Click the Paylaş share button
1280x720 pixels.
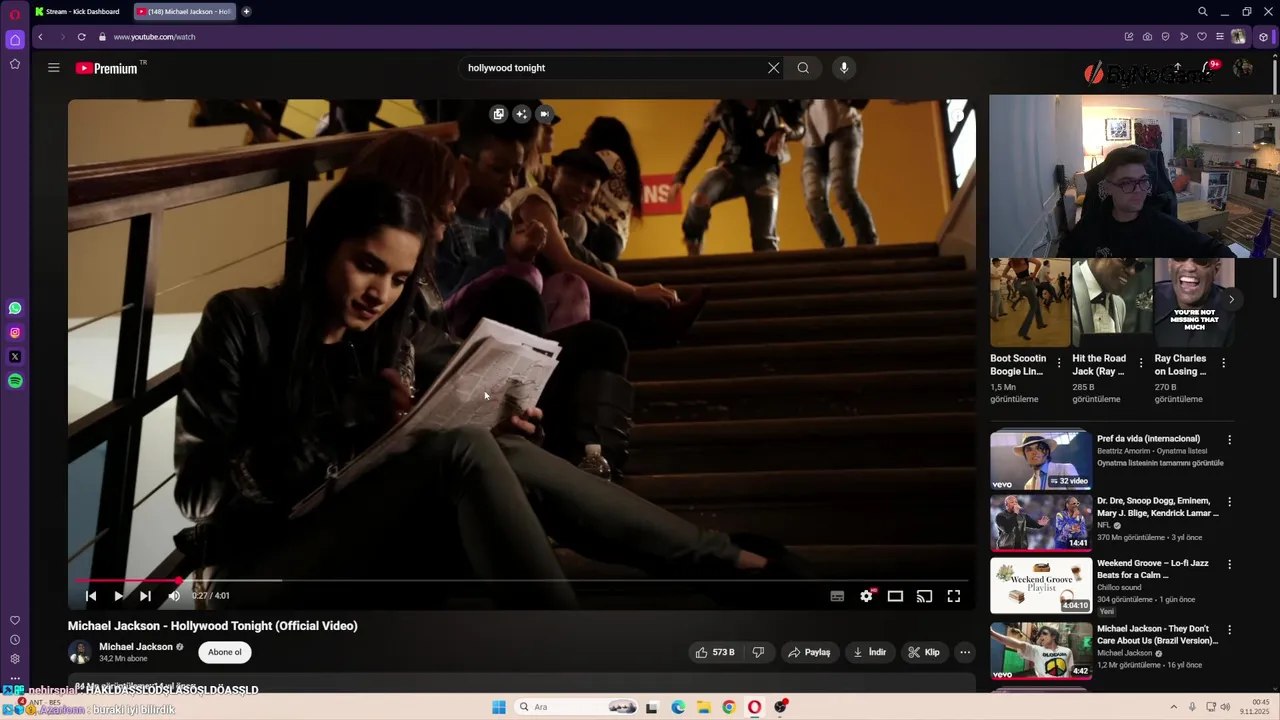[x=809, y=652]
